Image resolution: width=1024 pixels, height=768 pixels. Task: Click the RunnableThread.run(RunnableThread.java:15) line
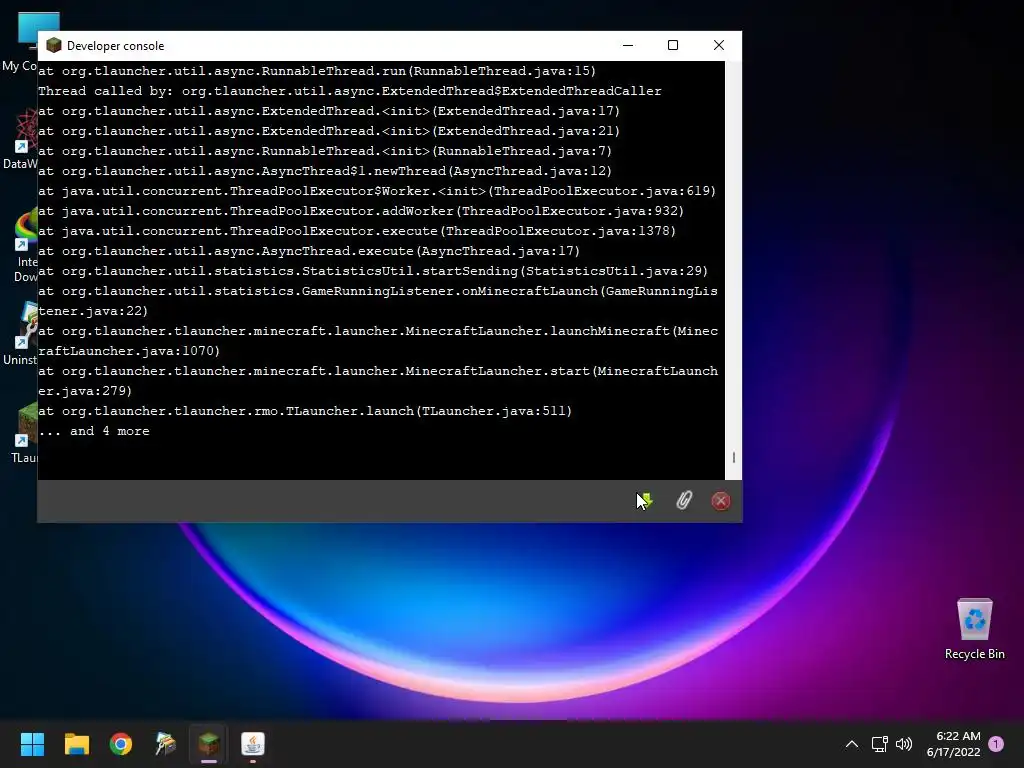point(317,71)
